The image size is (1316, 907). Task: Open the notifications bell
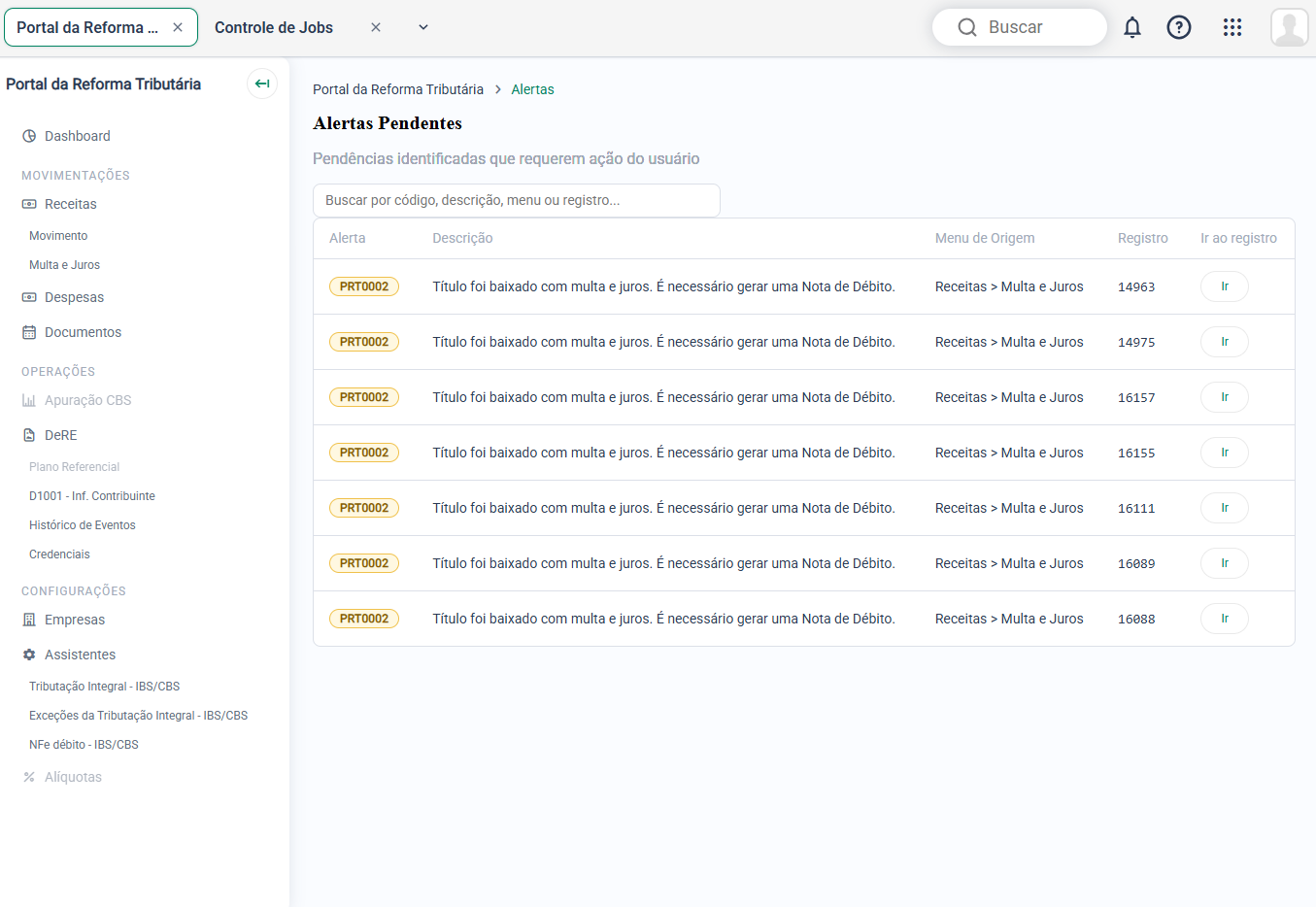[1132, 27]
